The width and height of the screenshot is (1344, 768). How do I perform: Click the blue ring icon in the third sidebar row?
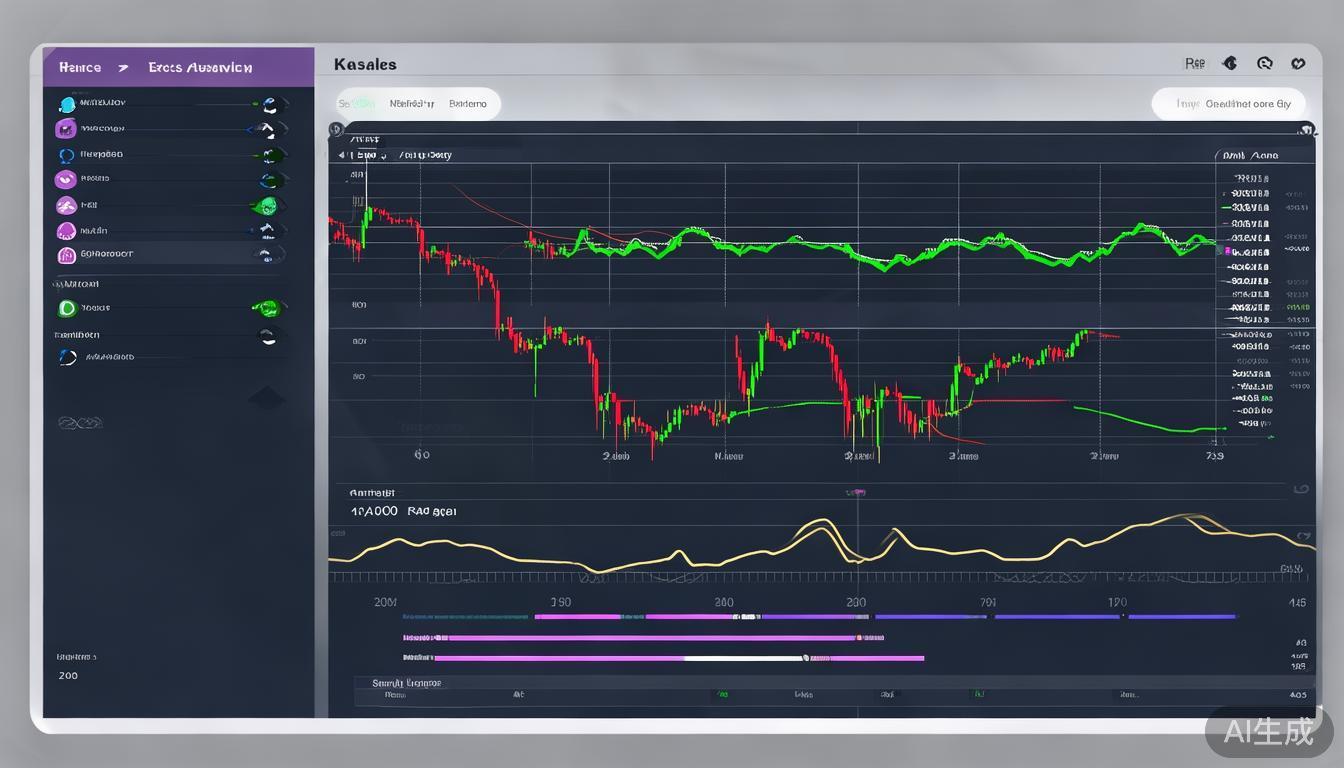pyautogui.click(x=67, y=155)
